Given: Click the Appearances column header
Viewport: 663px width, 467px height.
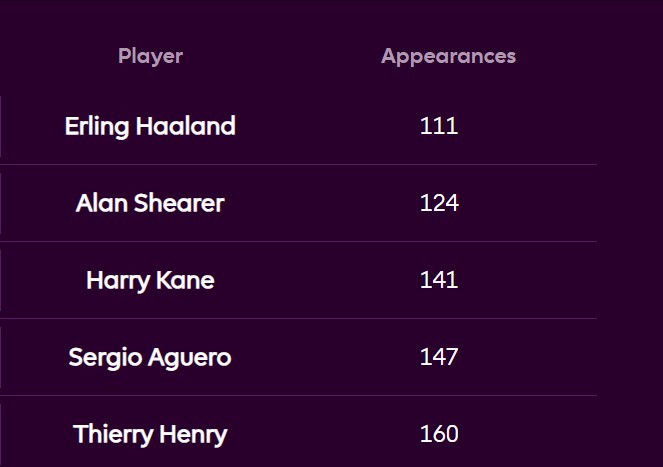Looking at the screenshot, I should tap(448, 56).
